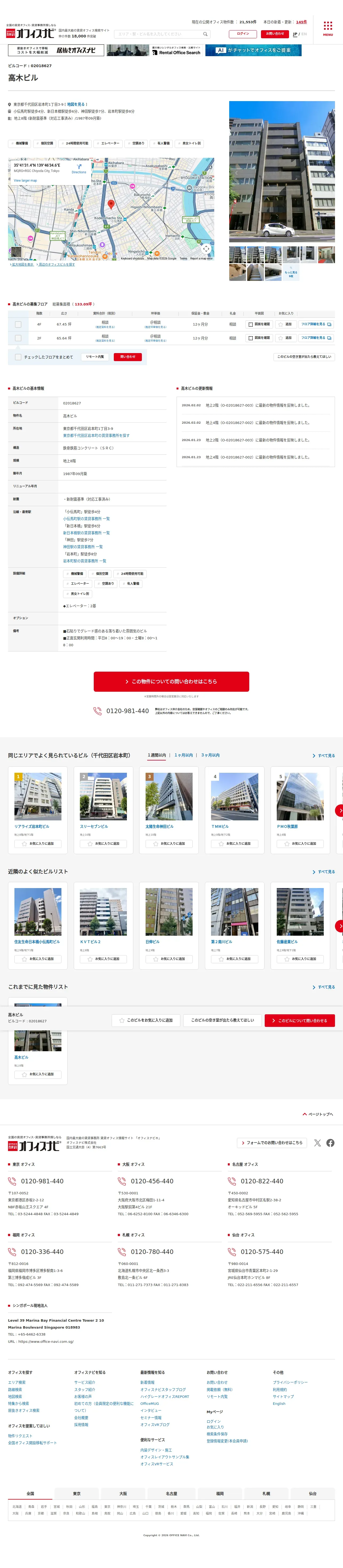Open 第２南川ビル card image
This screenshot has width=343, height=1568.
tap(235, 912)
